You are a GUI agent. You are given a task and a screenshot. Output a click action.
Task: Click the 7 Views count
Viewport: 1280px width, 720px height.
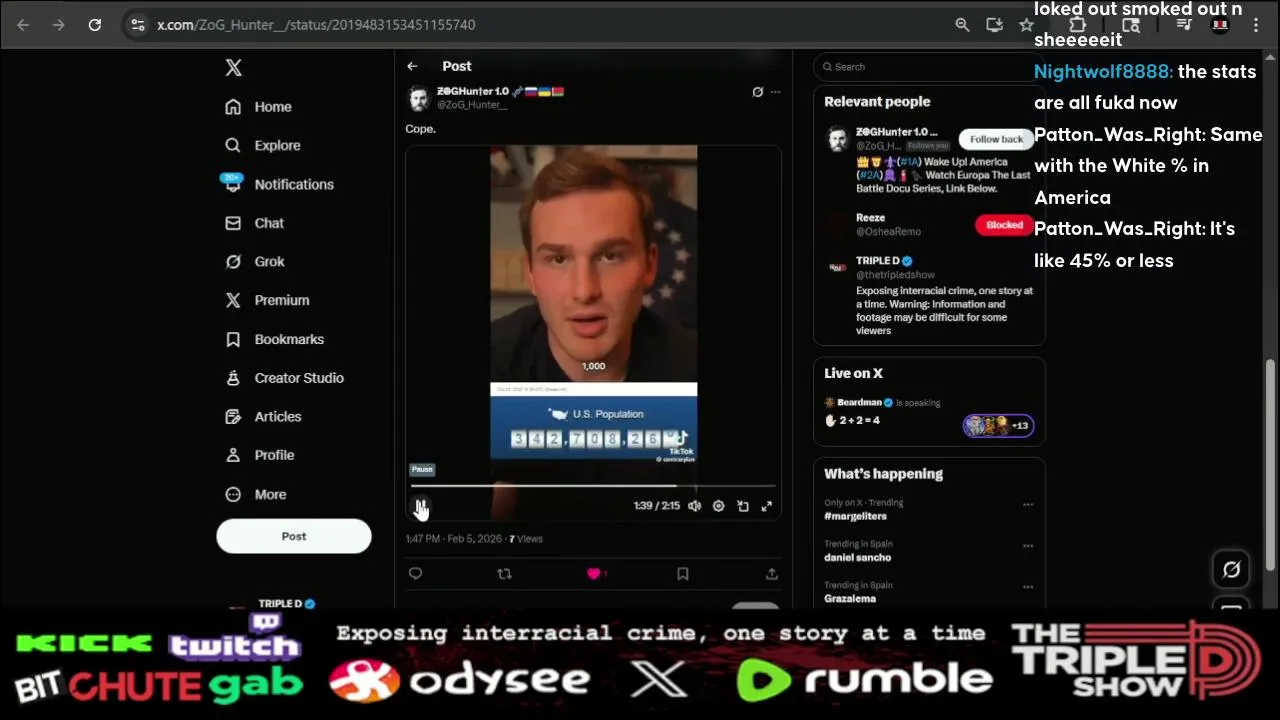526,539
